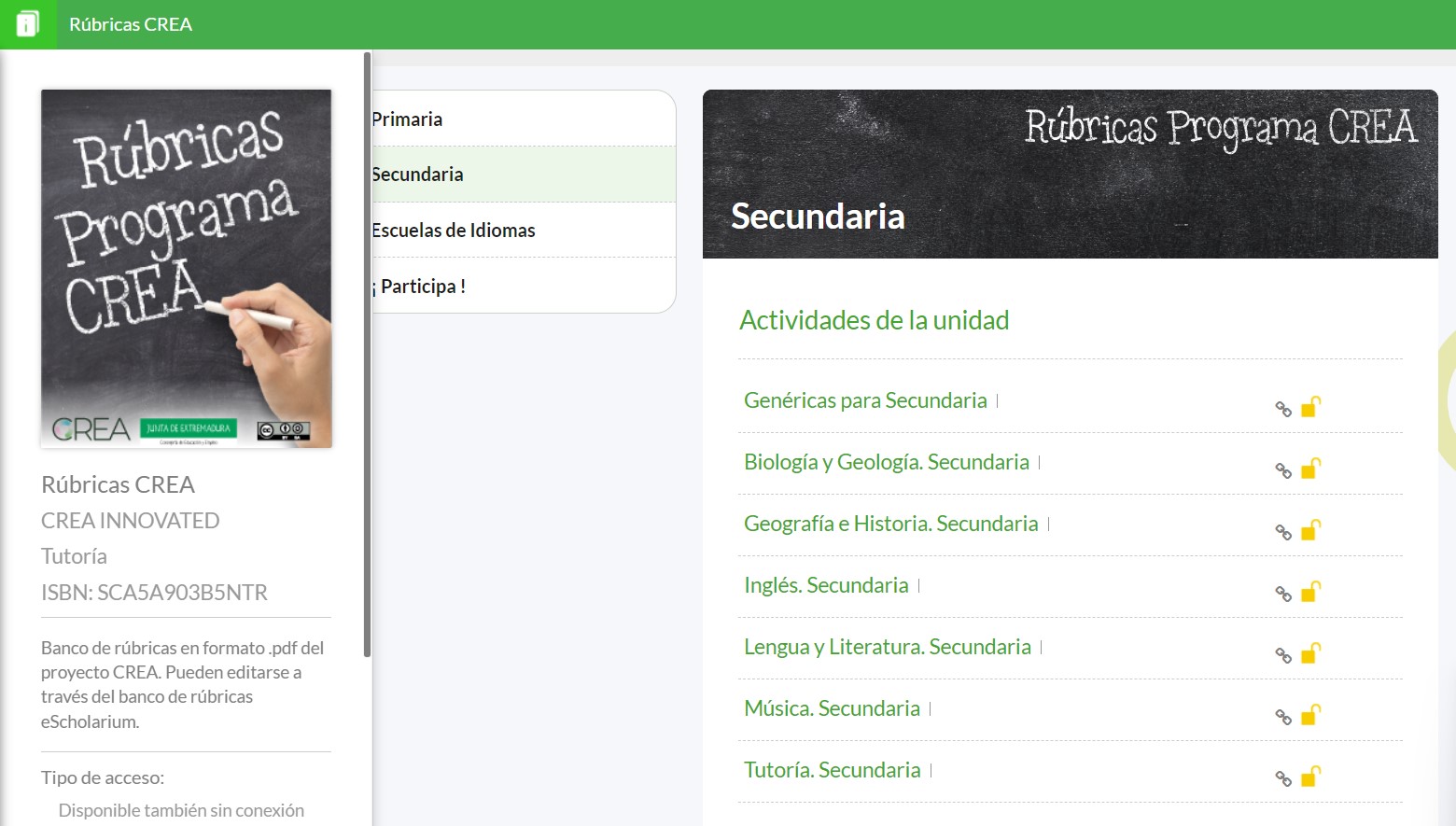This screenshot has width=1456, height=826.
Task: Click the link icon for Geografía e Historia
Action: tap(1283, 532)
